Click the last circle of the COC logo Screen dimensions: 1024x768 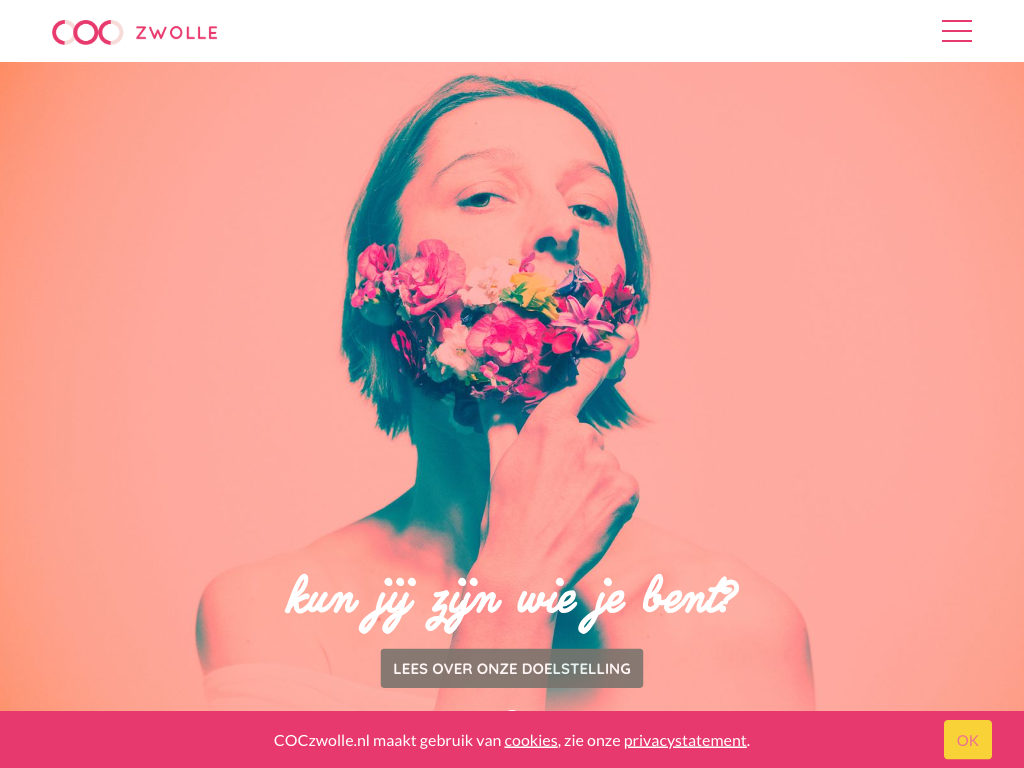[x=112, y=32]
